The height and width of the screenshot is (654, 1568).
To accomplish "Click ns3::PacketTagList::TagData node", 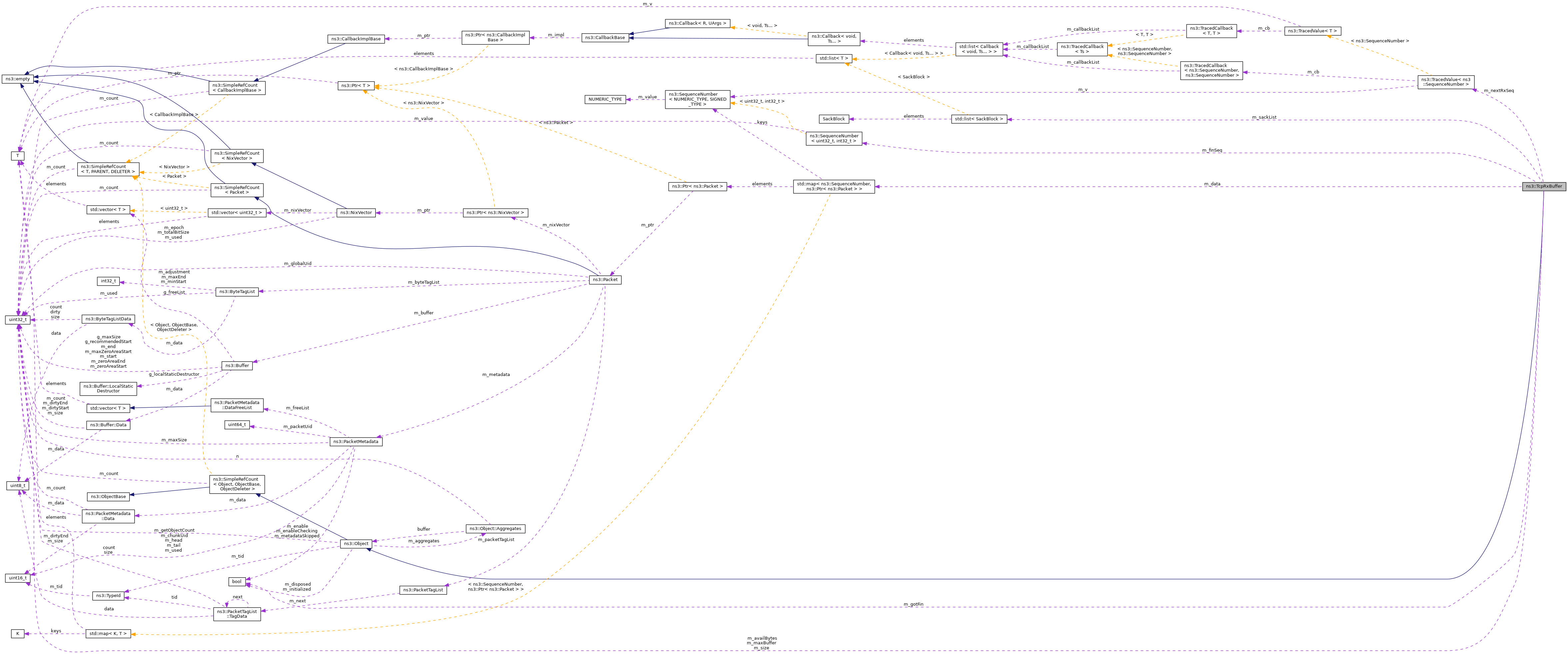I will tap(237, 614).
